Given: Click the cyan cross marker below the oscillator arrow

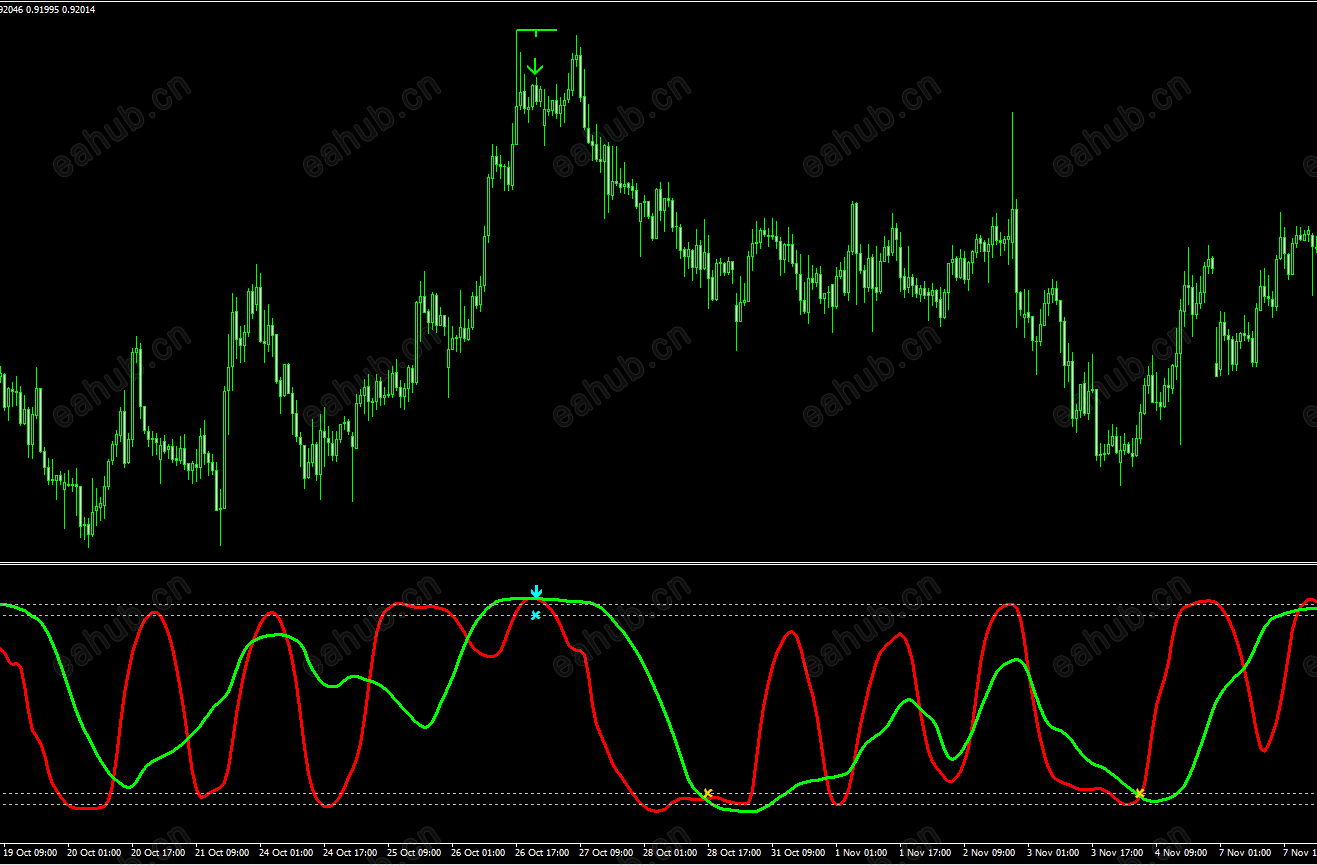Looking at the screenshot, I should click(x=536, y=615).
